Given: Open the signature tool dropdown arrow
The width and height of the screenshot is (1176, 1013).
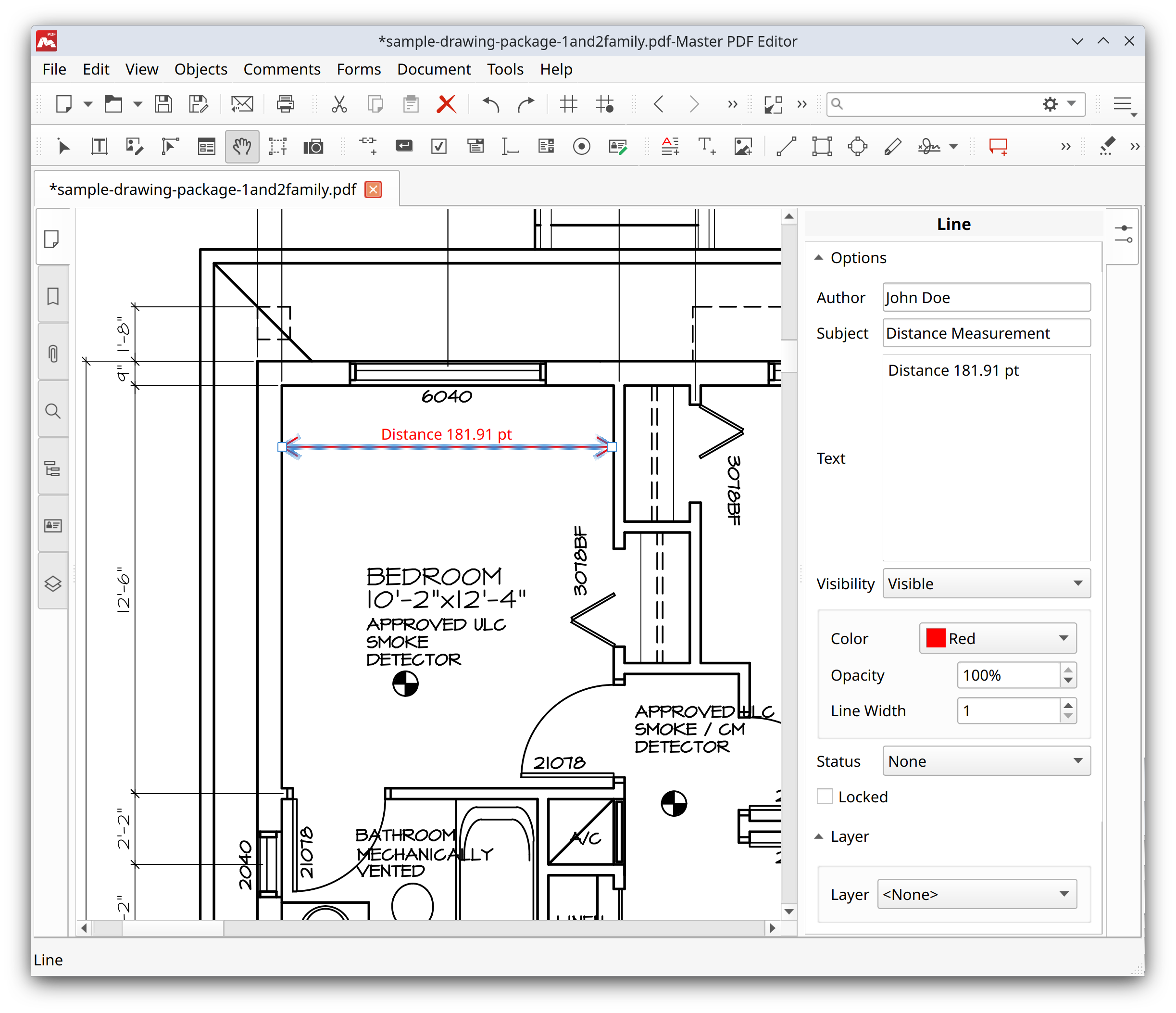Looking at the screenshot, I should [x=954, y=147].
